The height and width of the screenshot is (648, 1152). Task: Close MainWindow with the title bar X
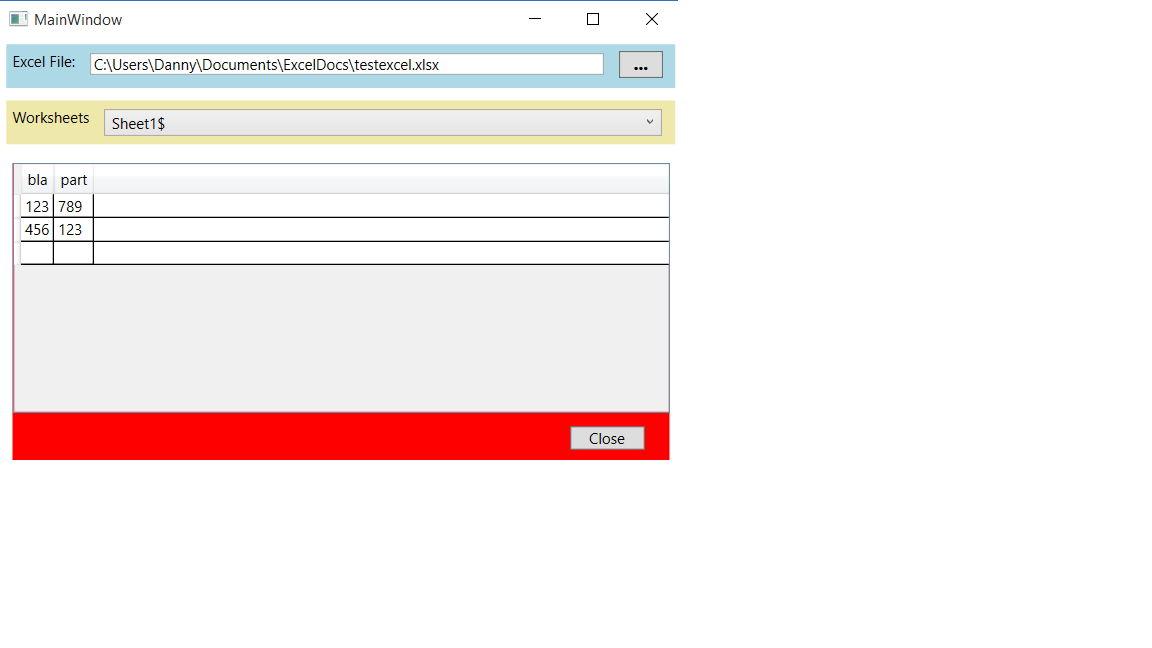tap(652, 19)
